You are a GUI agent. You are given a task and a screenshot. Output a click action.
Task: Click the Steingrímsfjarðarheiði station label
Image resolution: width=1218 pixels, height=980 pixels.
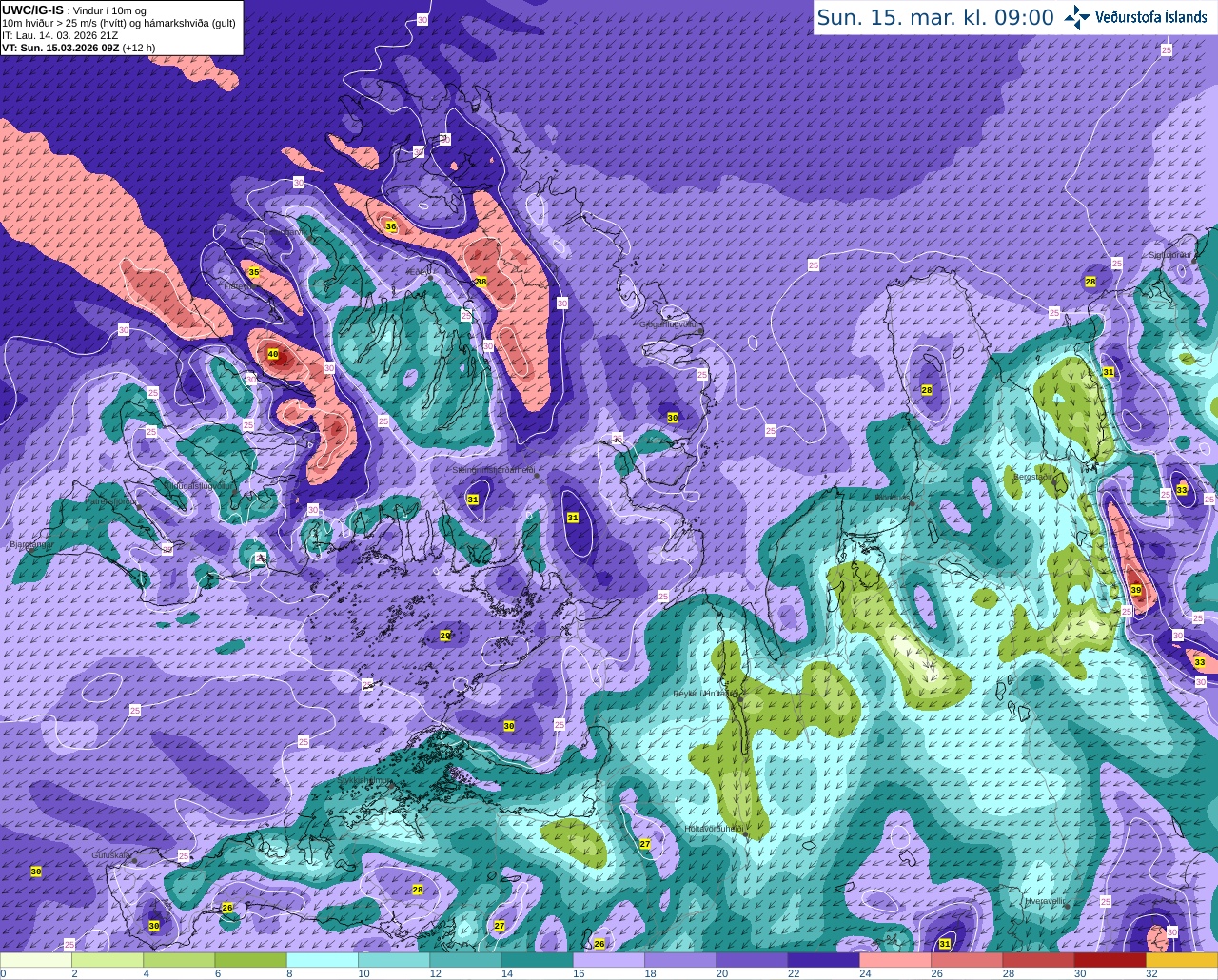point(493,469)
